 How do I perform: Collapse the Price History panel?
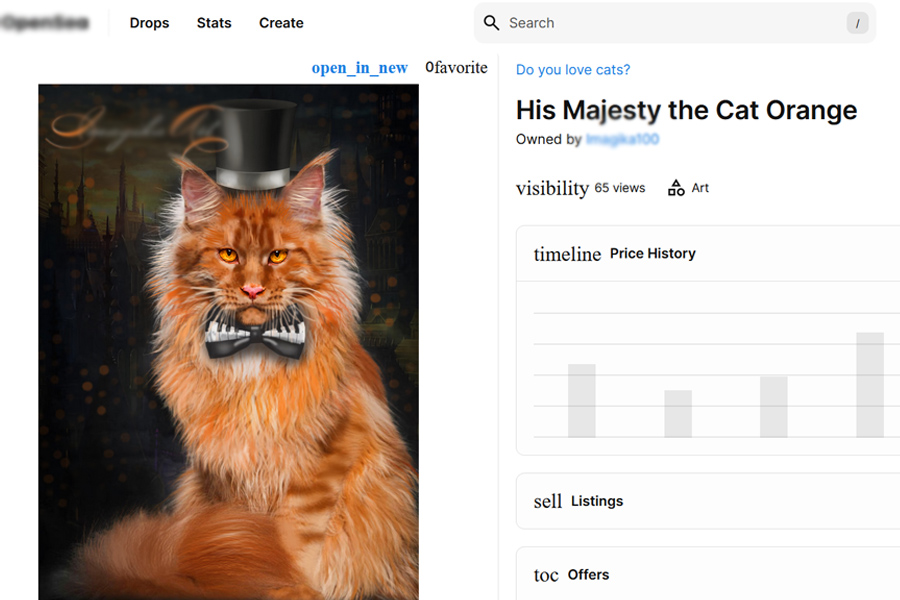pos(653,254)
